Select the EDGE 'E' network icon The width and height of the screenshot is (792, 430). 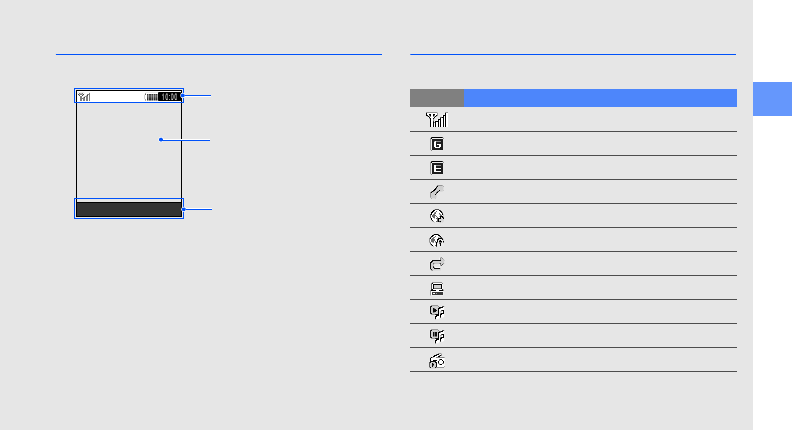click(x=437, y=167)
